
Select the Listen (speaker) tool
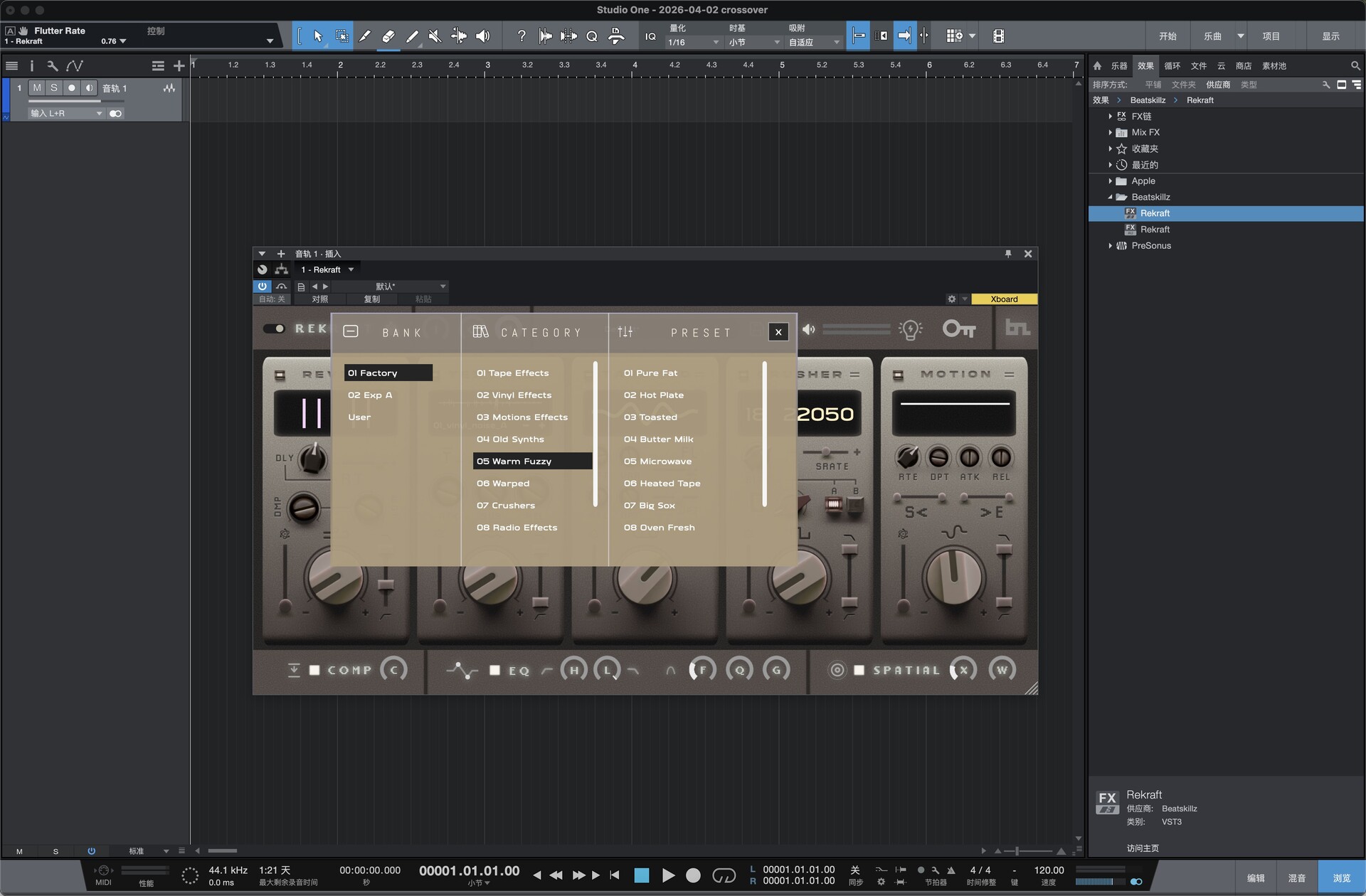[482, 36]
